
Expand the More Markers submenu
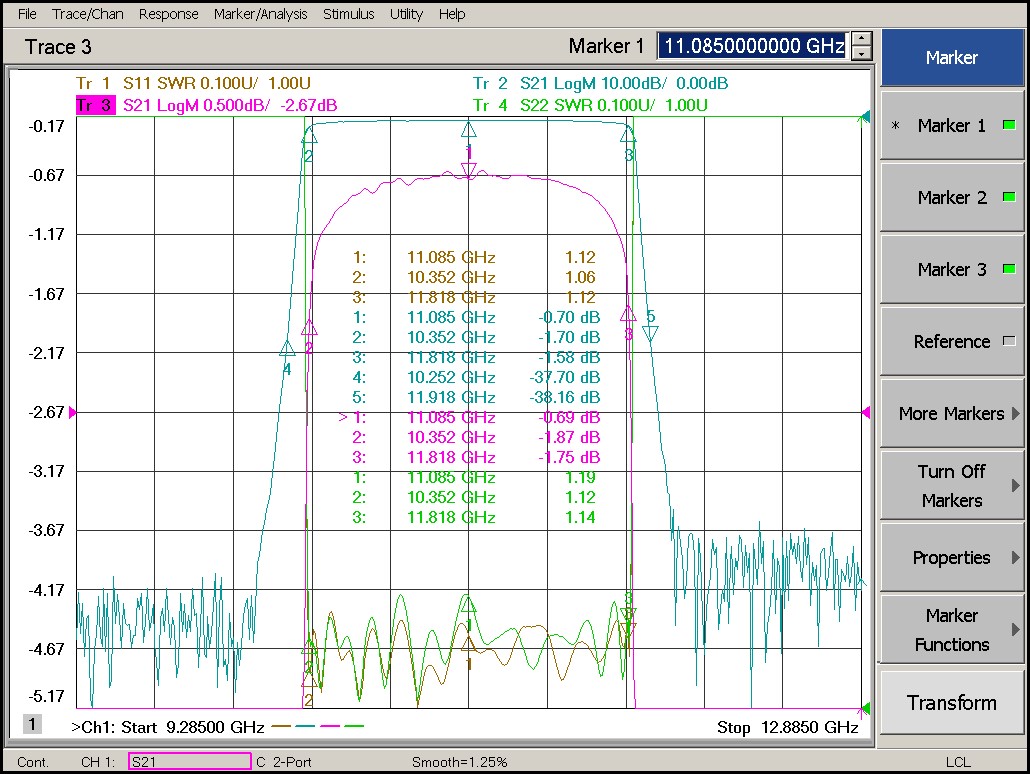point(951,414)
